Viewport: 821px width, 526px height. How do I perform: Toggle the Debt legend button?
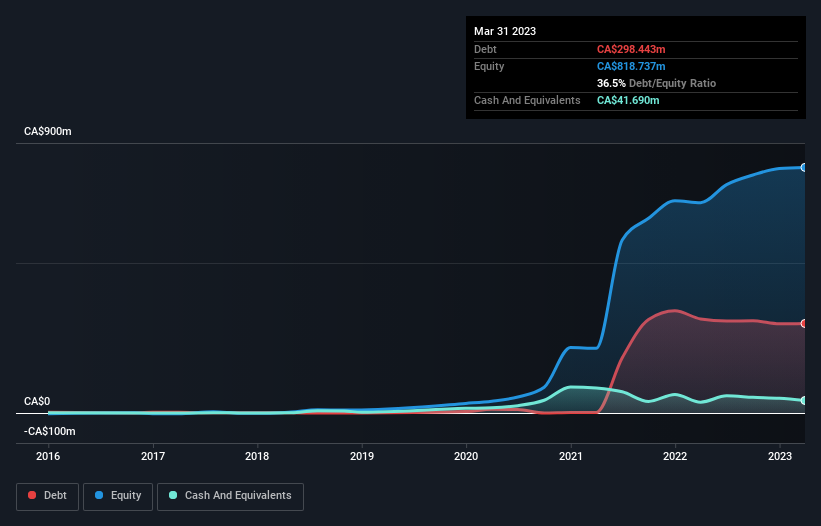pyautogui.click(x=48, y=496)
